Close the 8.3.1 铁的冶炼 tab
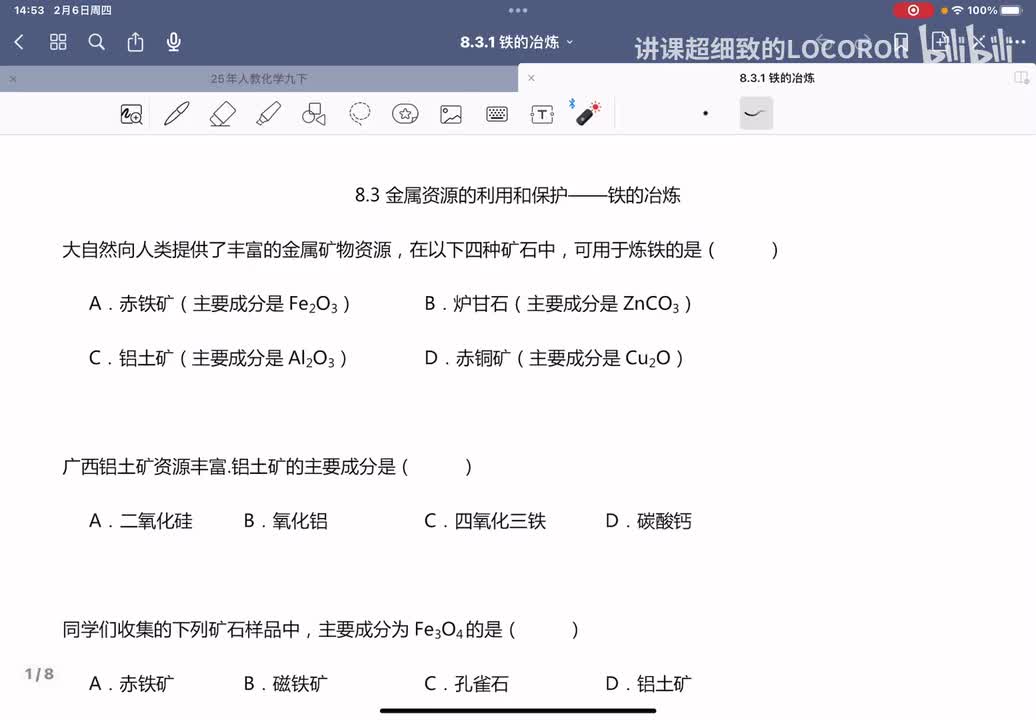The height and width of the screenshot is (720, 1036). [531, 78]
